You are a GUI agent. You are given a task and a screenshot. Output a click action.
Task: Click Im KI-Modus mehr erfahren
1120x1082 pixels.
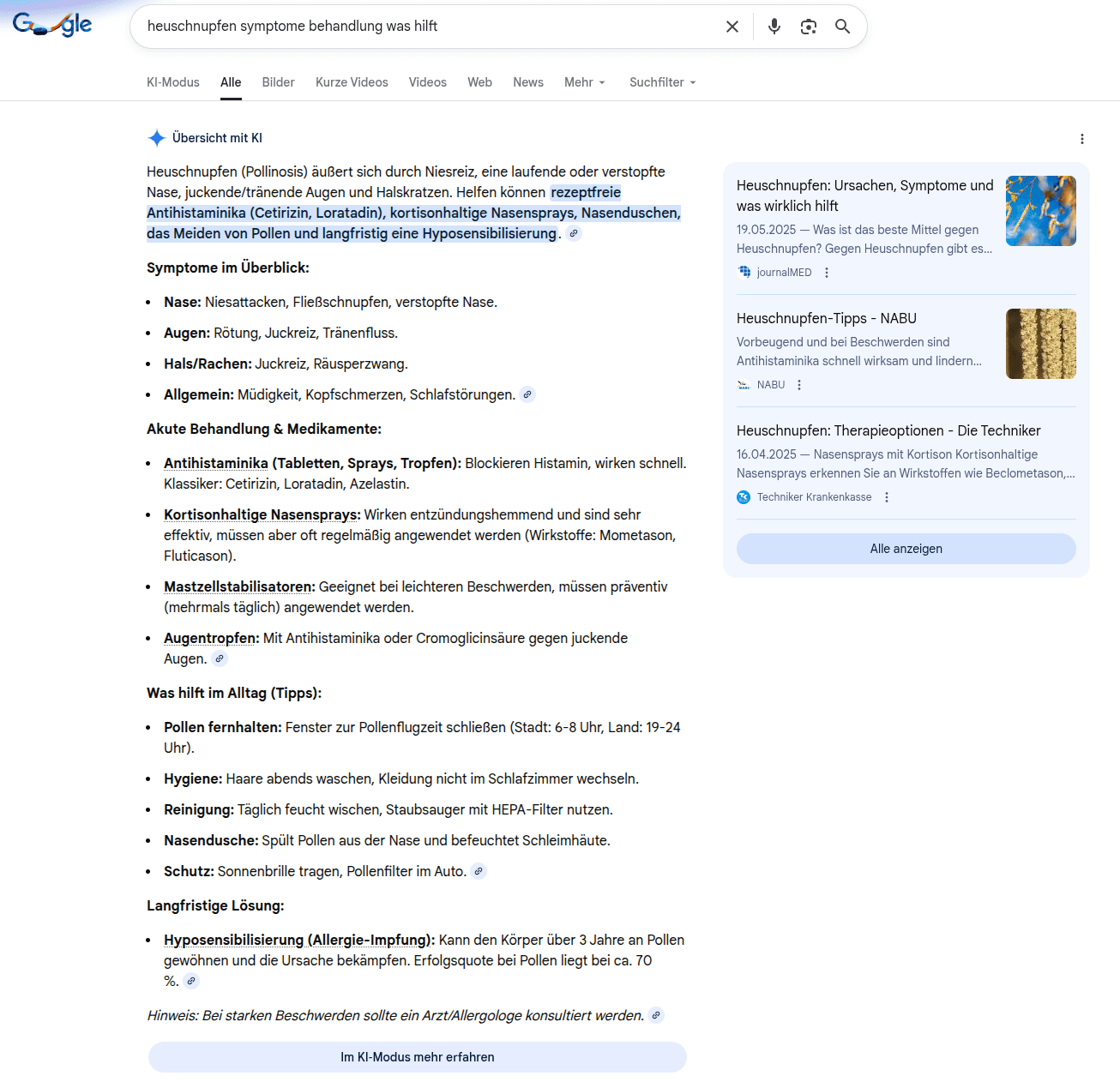[418, 1057]
